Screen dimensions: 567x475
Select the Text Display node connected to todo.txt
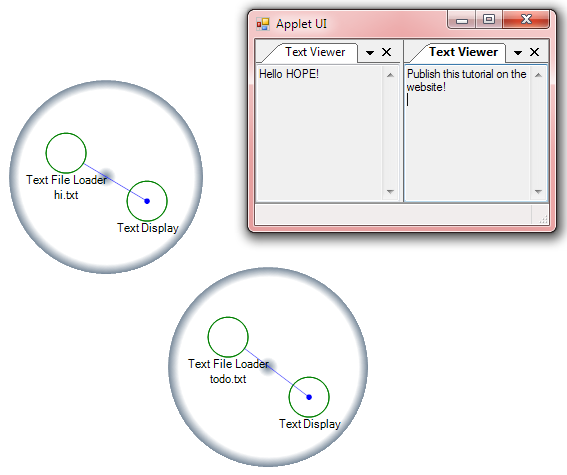click(309, 397)
